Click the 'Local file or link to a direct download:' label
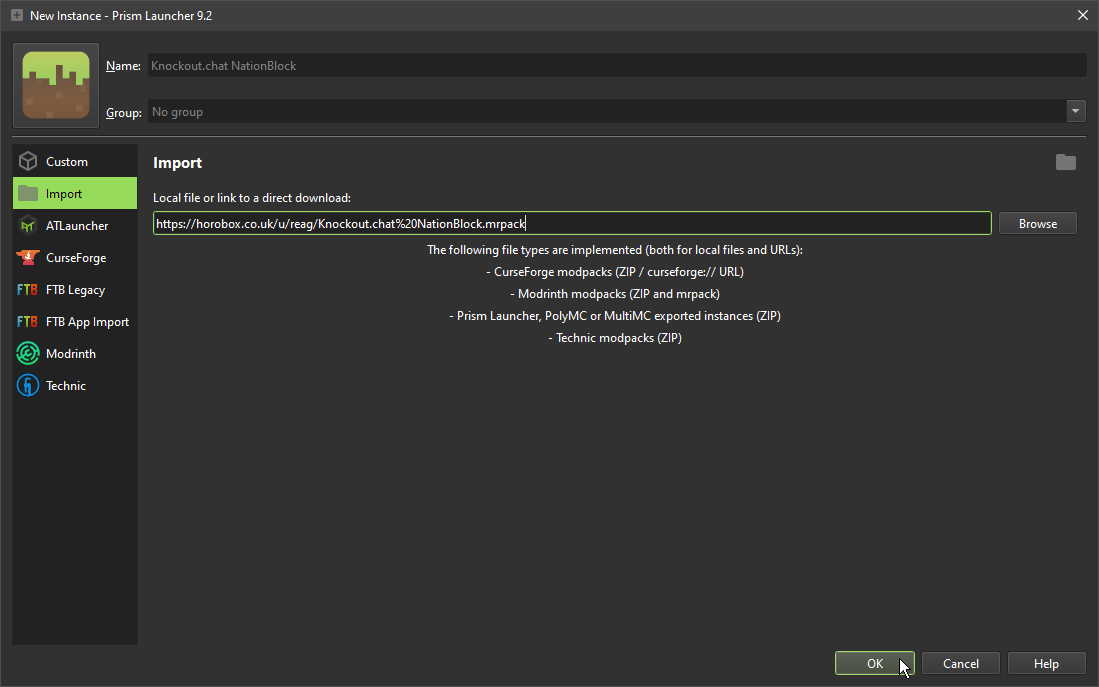 (252, 198)
